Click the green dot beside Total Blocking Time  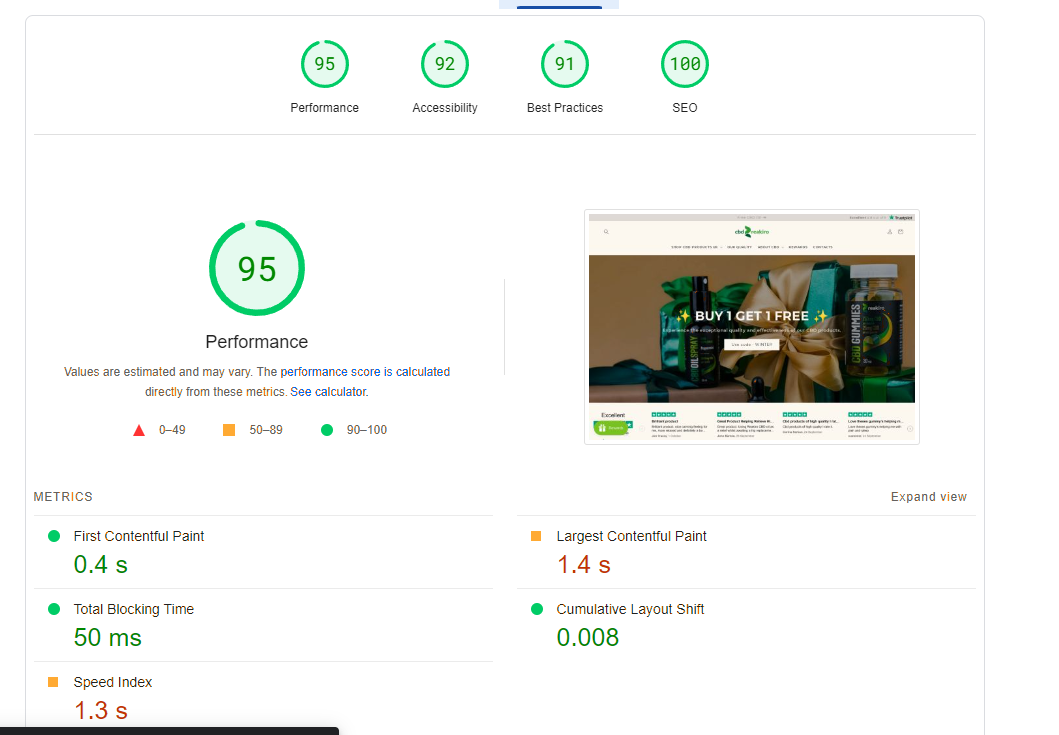[x=54, y=609]
